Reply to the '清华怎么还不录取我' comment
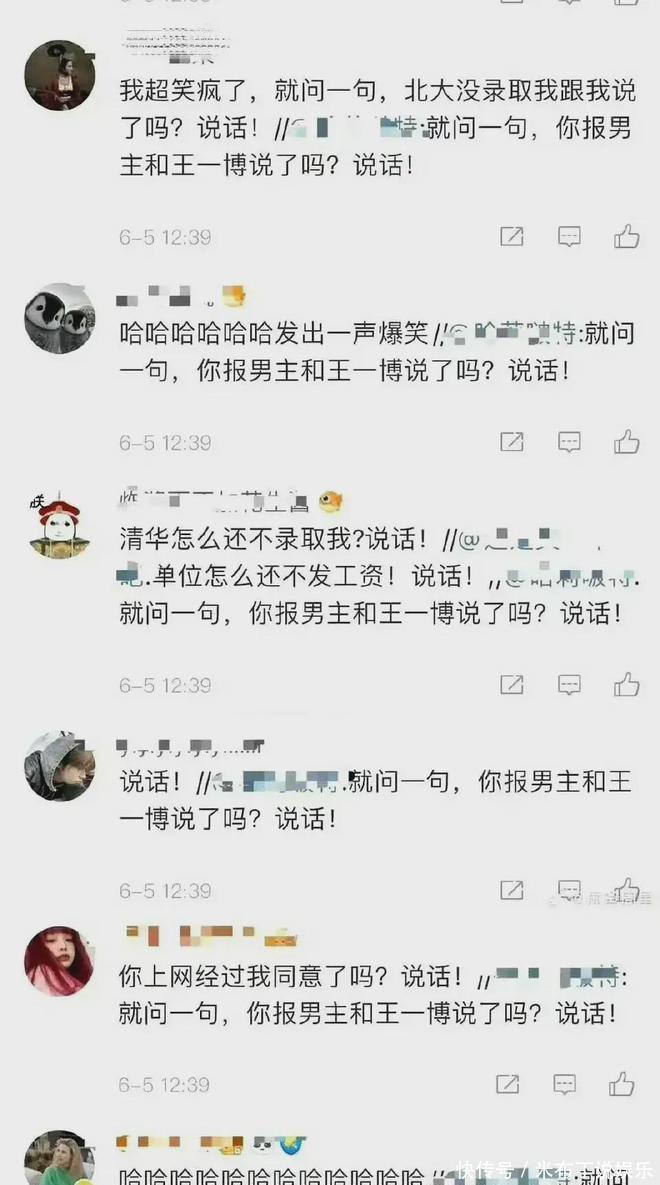 click(x=569, y=684)
